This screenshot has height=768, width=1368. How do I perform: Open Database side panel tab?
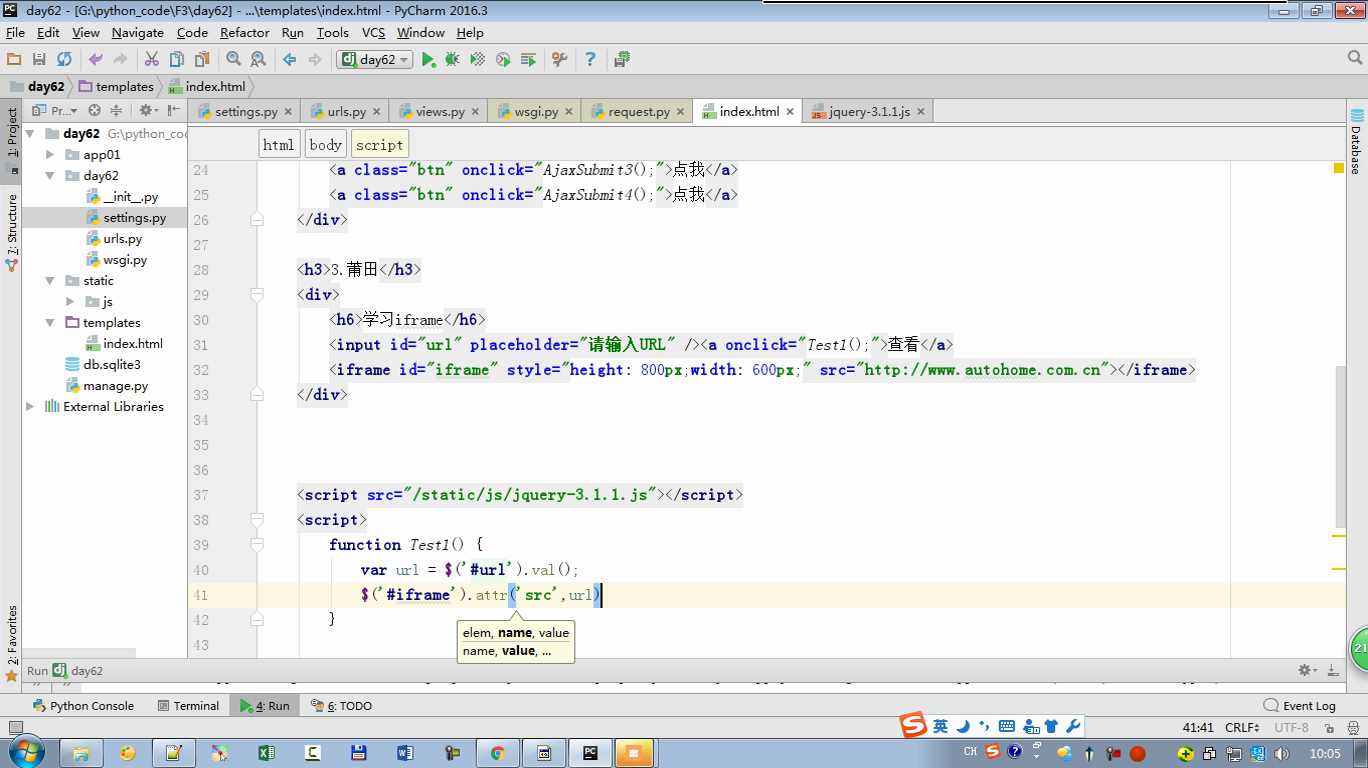point(1356,142)
